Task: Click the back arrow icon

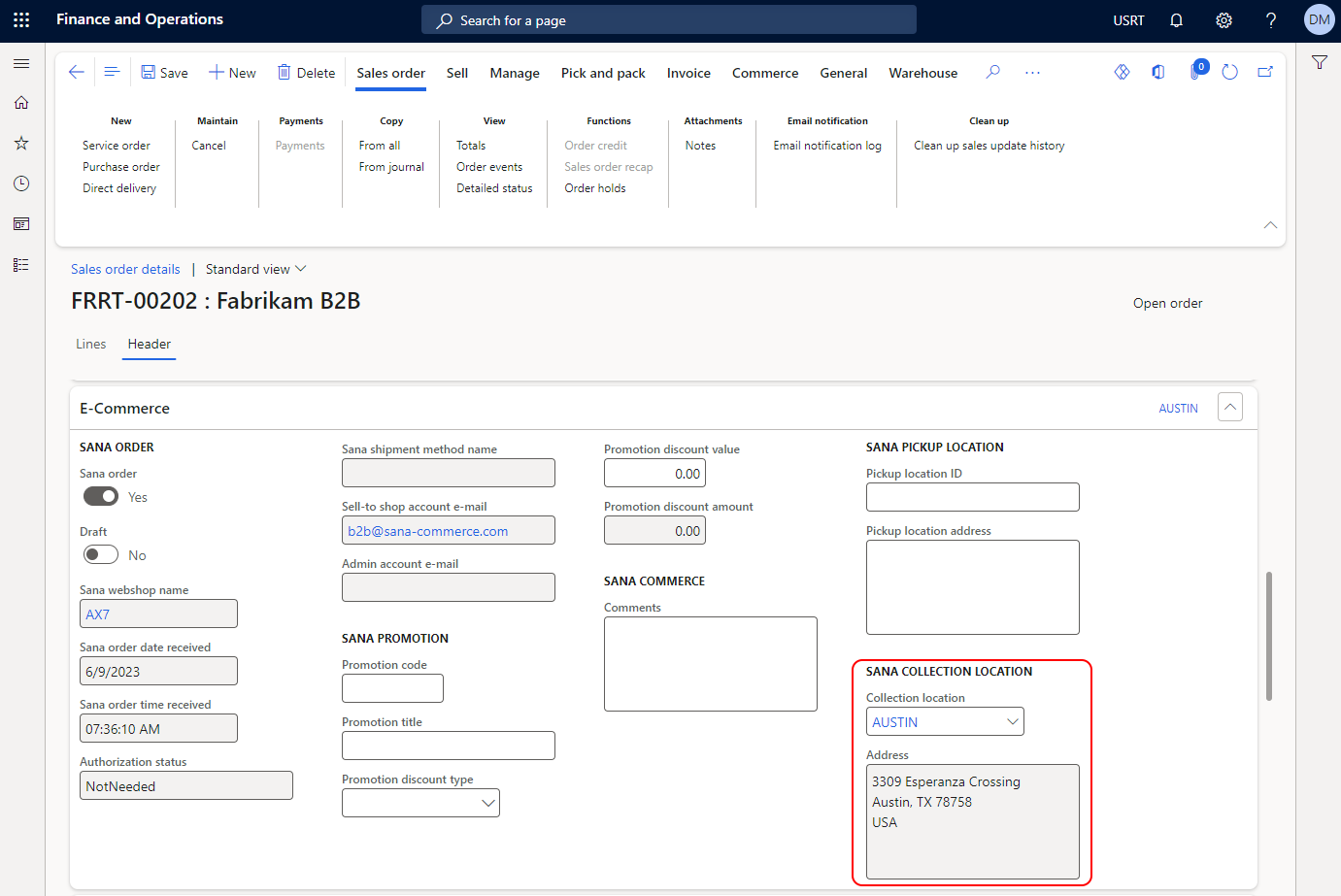Action: (x=77, y=72)
